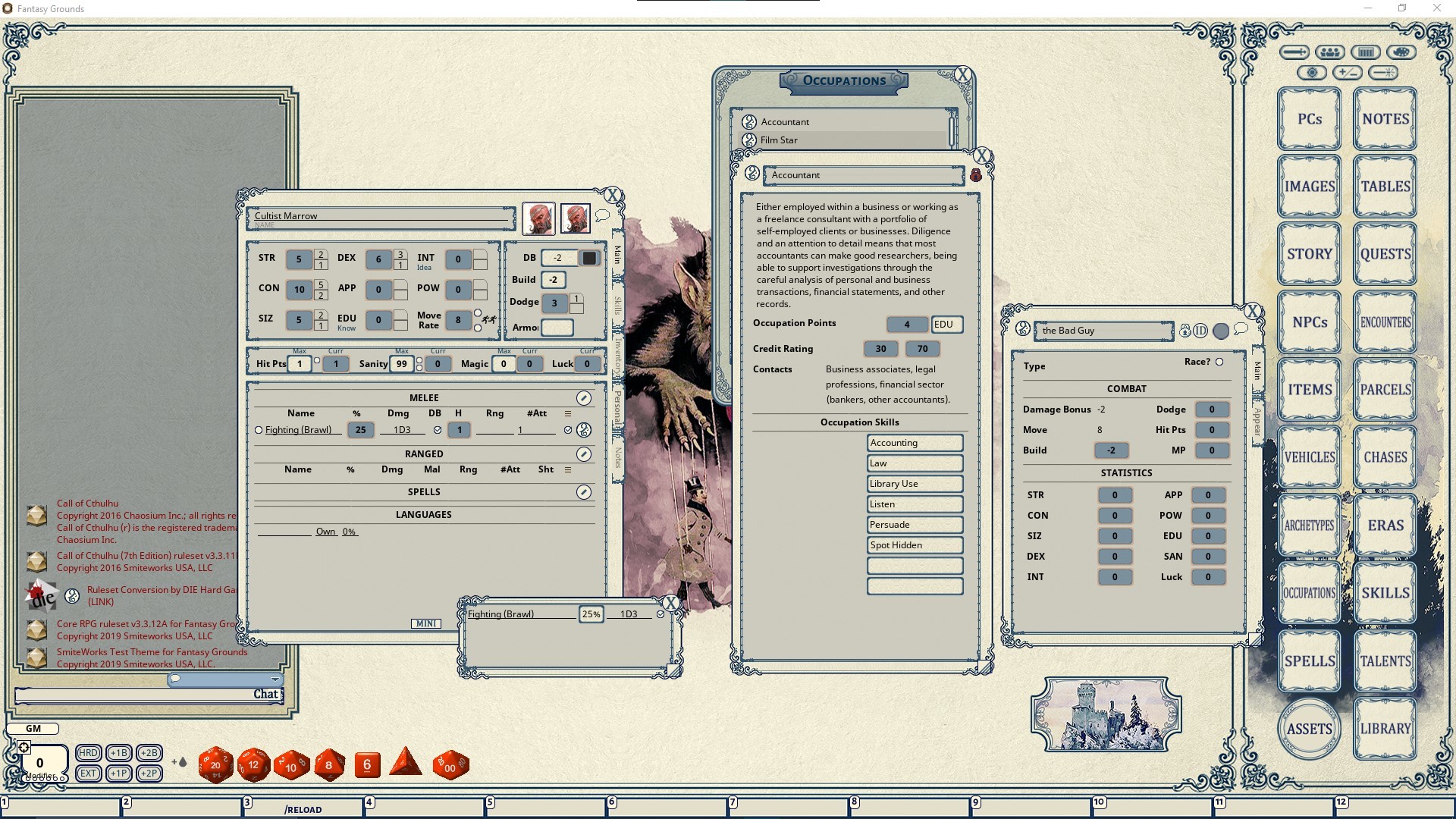Roll the red twenty-sided die
Viewport: 1456px width, 819px height.
[215, 764]
